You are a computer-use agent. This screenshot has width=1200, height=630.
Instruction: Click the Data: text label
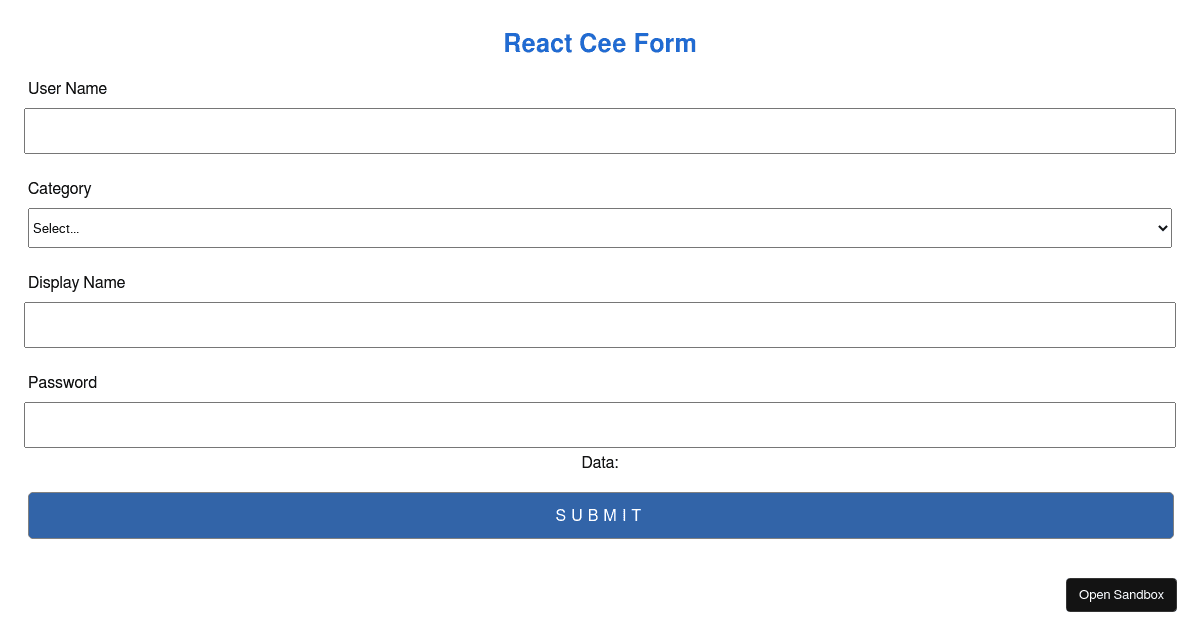[x=600, y=462]
